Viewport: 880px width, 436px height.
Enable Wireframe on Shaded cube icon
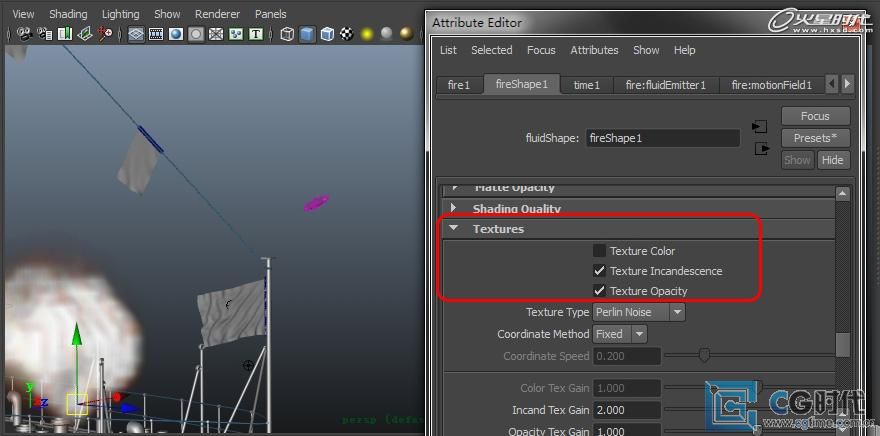[327, 34]
